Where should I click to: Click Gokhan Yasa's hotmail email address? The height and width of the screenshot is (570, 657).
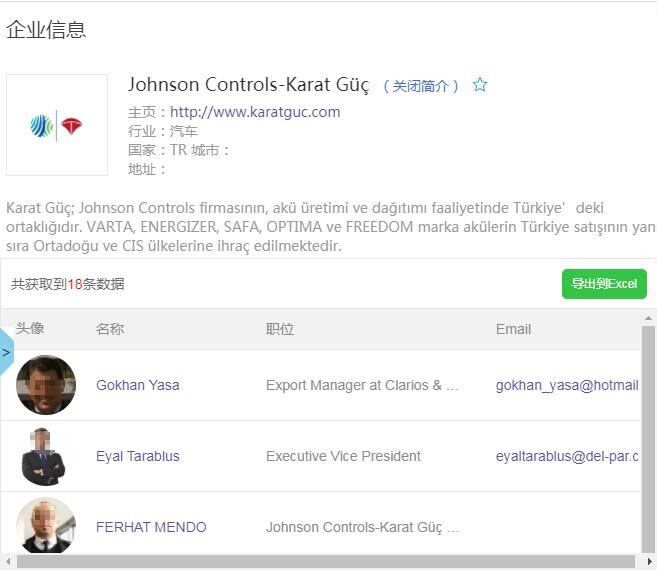[567, 385]
